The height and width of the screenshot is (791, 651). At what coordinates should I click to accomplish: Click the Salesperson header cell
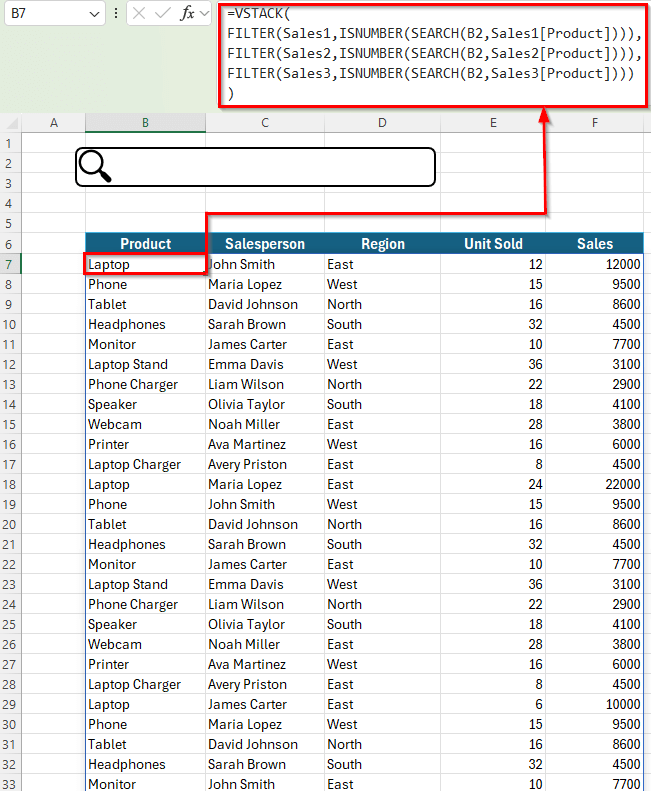[x=265, y=244]
